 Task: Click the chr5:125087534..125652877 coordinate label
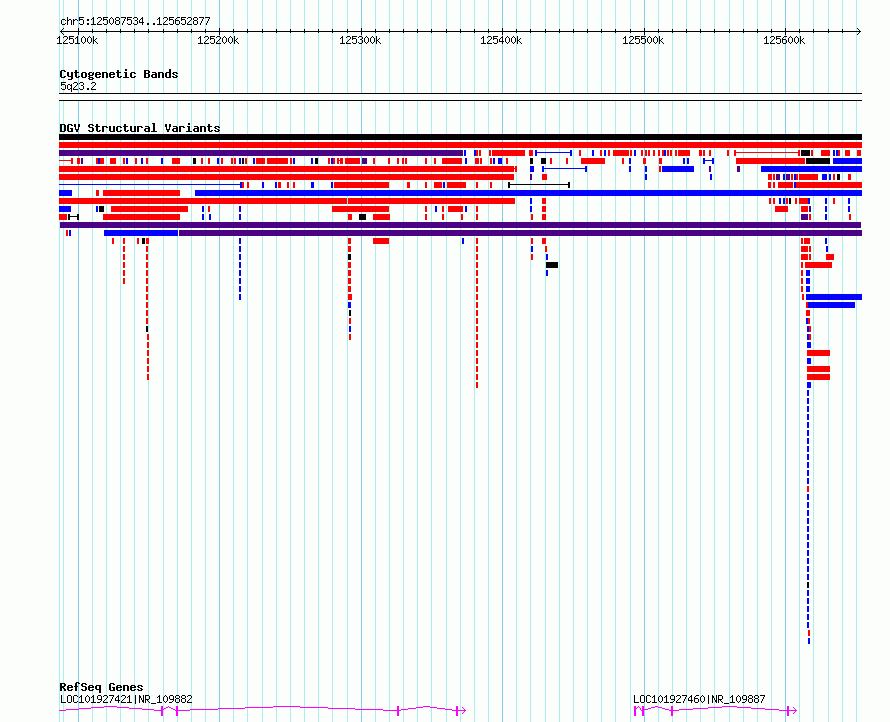135,21
